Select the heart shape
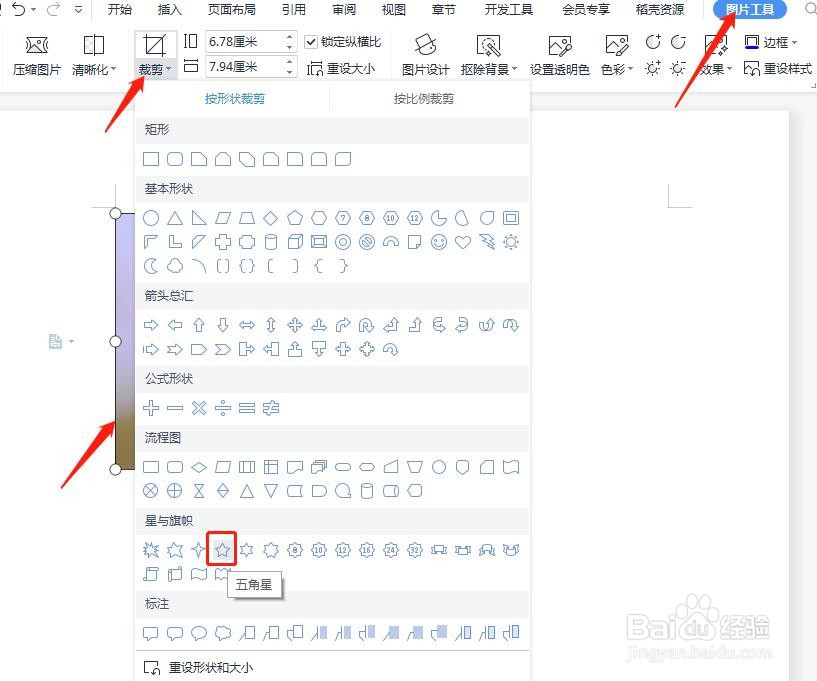Image resolution: width=817 pixels, height=681 pixels. coord(463,242)
